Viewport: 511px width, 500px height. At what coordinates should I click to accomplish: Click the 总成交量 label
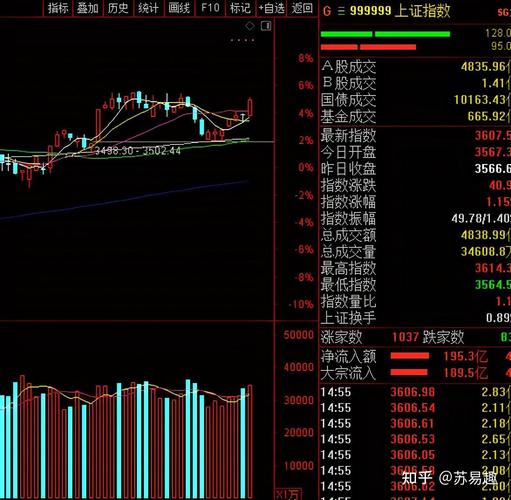coord(348,252)
